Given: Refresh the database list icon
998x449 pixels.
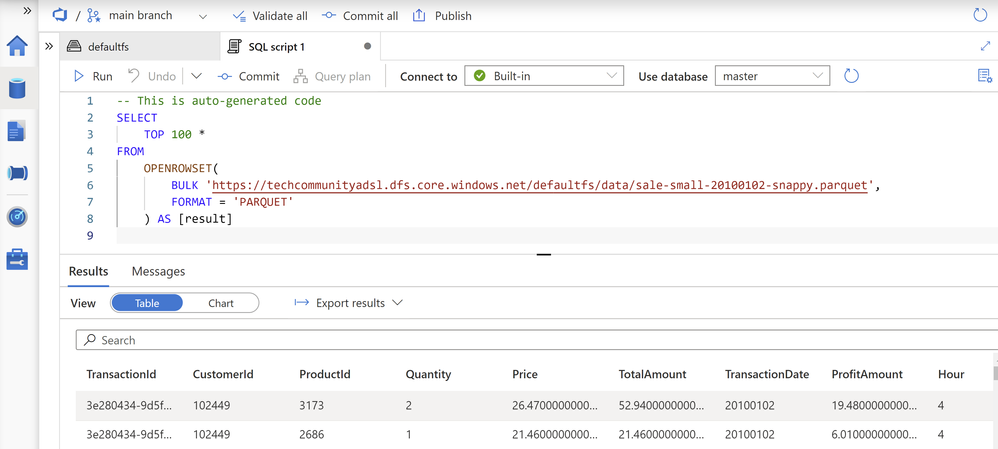Looking at the screenshot, I should click(x=851, y=76).
